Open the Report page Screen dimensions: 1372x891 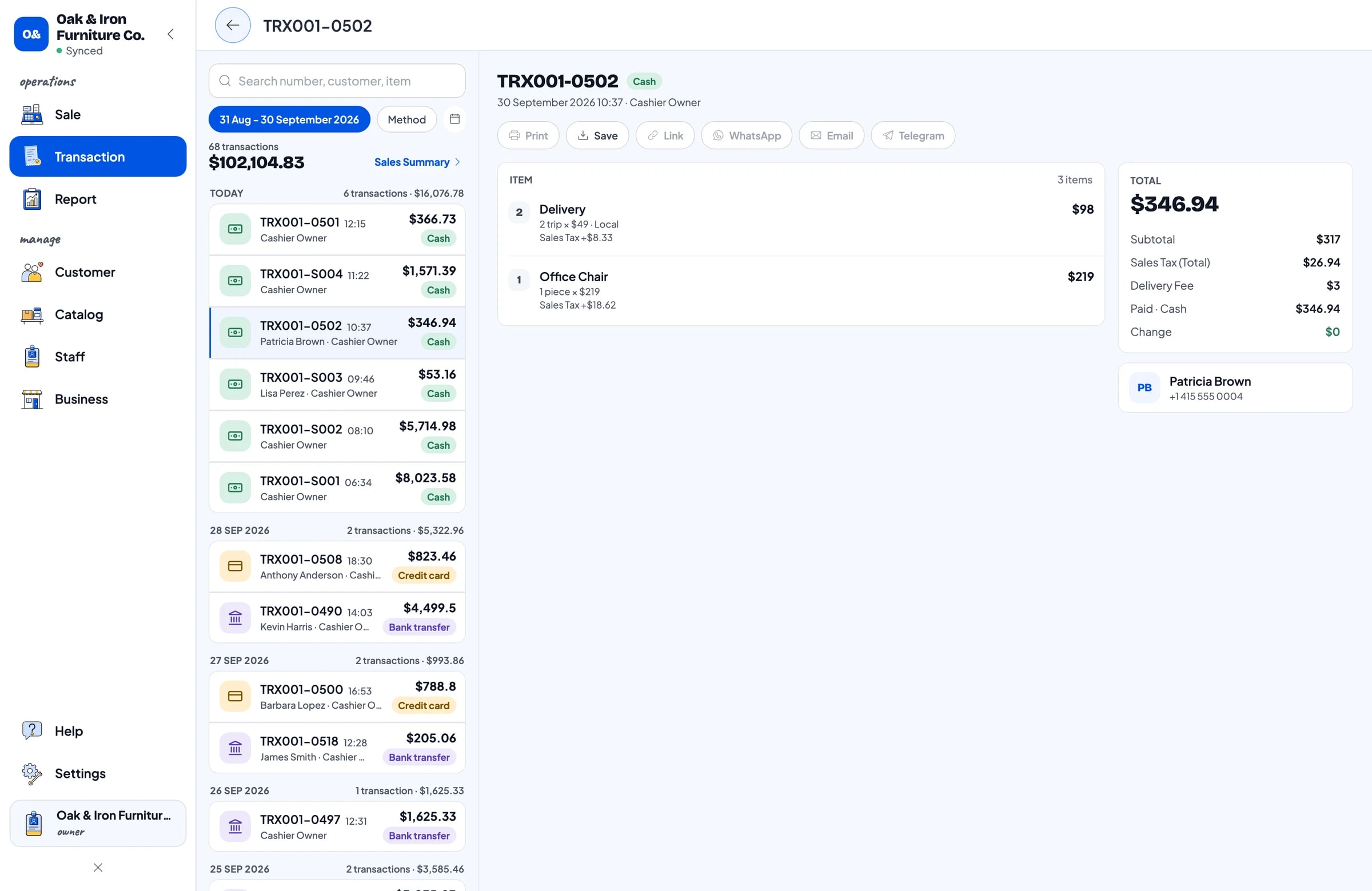[x=98, y=199]
